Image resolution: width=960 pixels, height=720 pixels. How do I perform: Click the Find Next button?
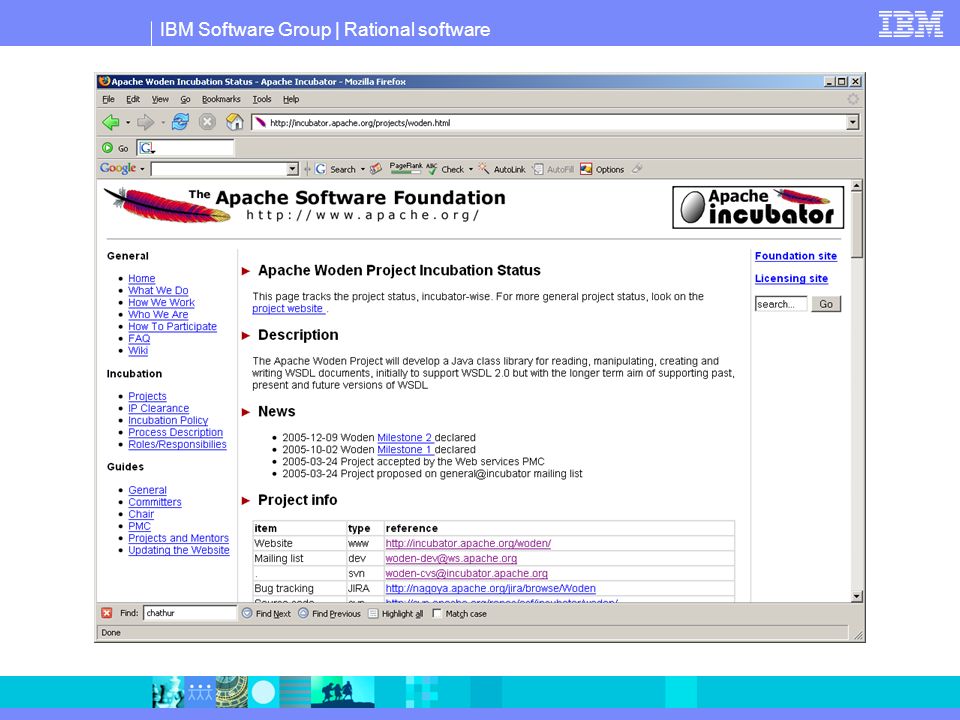[266, 613]
